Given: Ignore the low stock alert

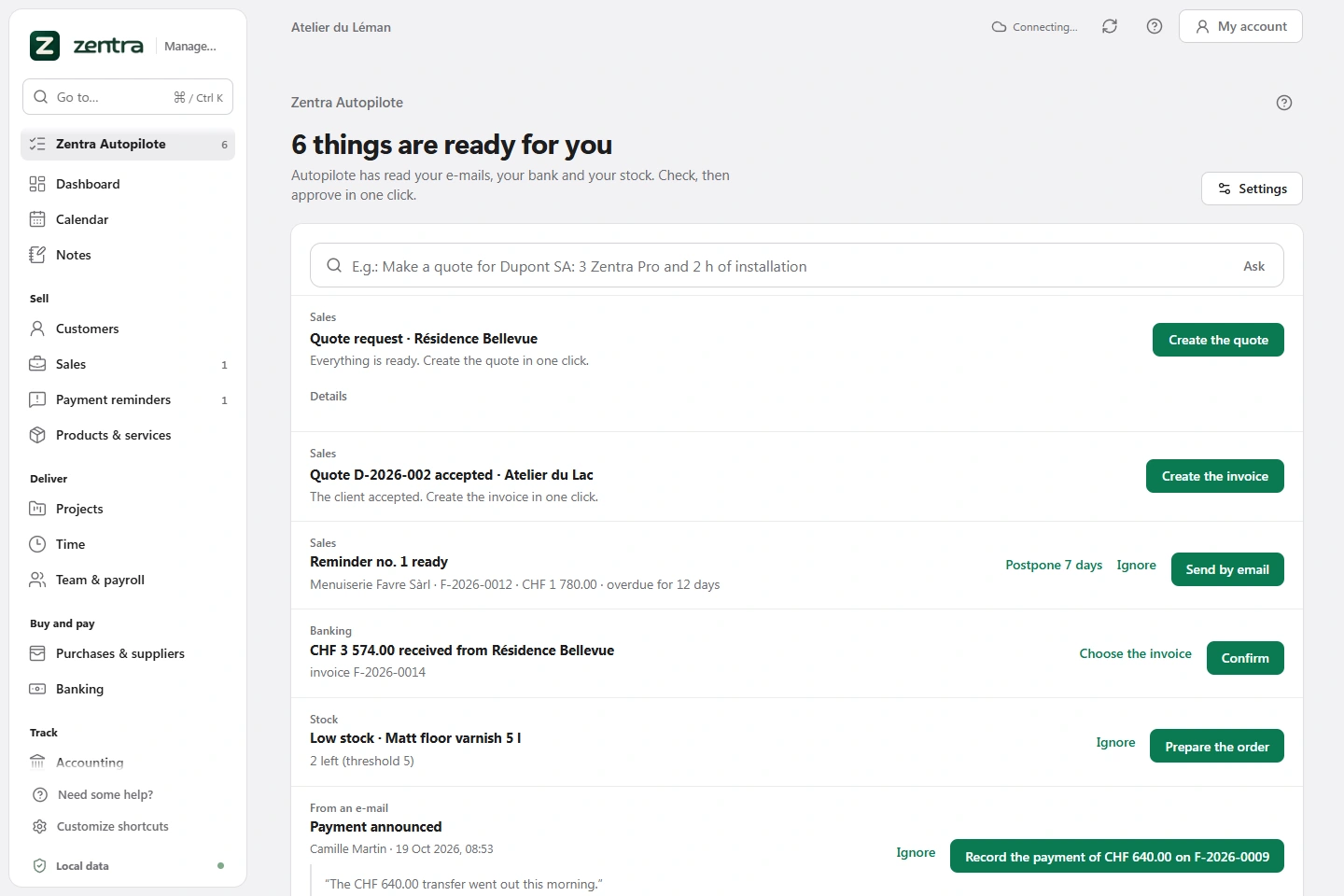Looking at the screenshot, I should (1115, 742).
